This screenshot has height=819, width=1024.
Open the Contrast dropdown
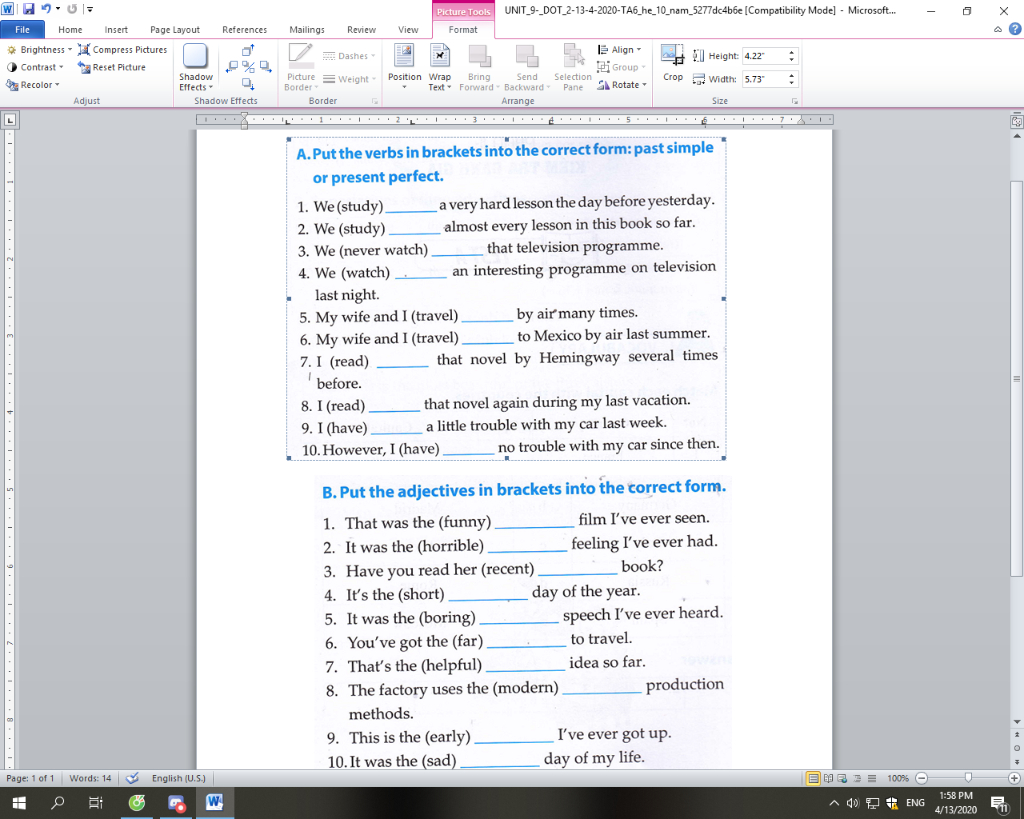35,67
